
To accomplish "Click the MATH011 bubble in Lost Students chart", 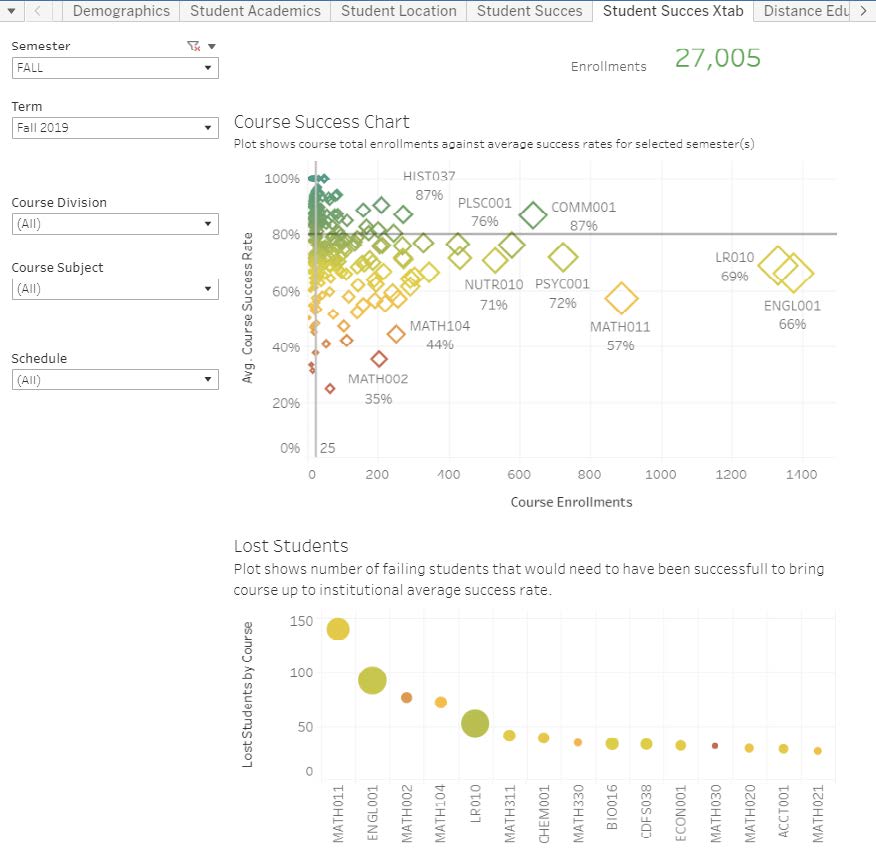I will (x=336, y=628).
